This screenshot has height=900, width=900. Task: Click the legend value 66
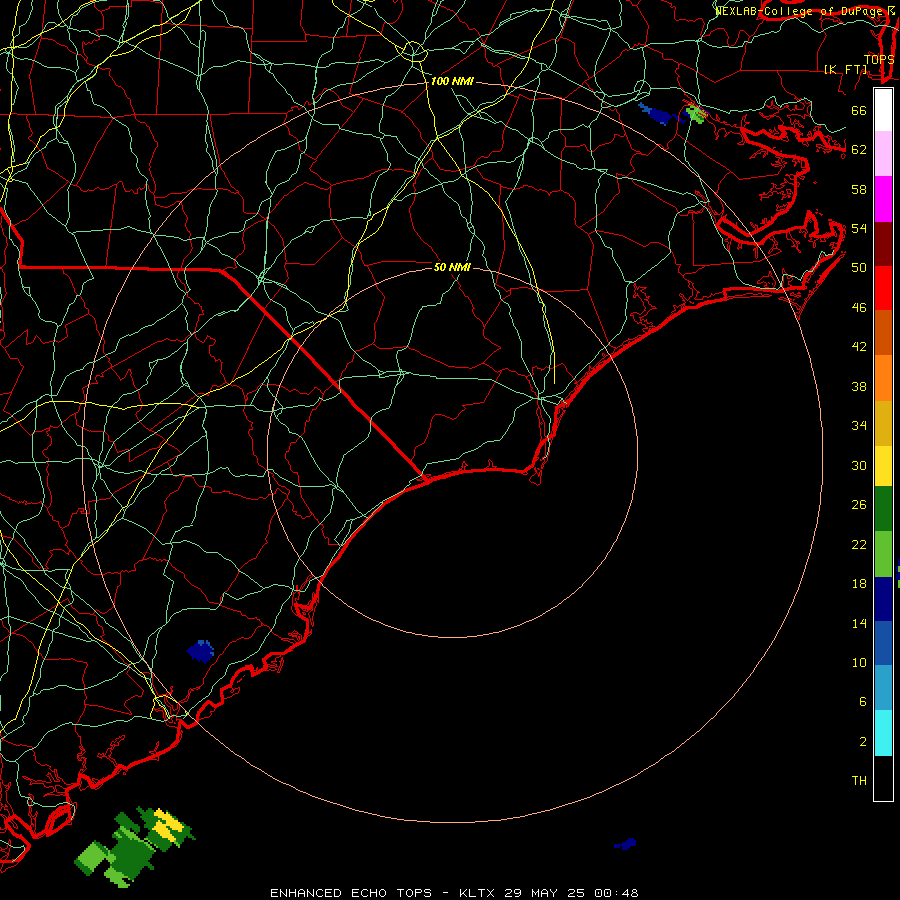859,110
